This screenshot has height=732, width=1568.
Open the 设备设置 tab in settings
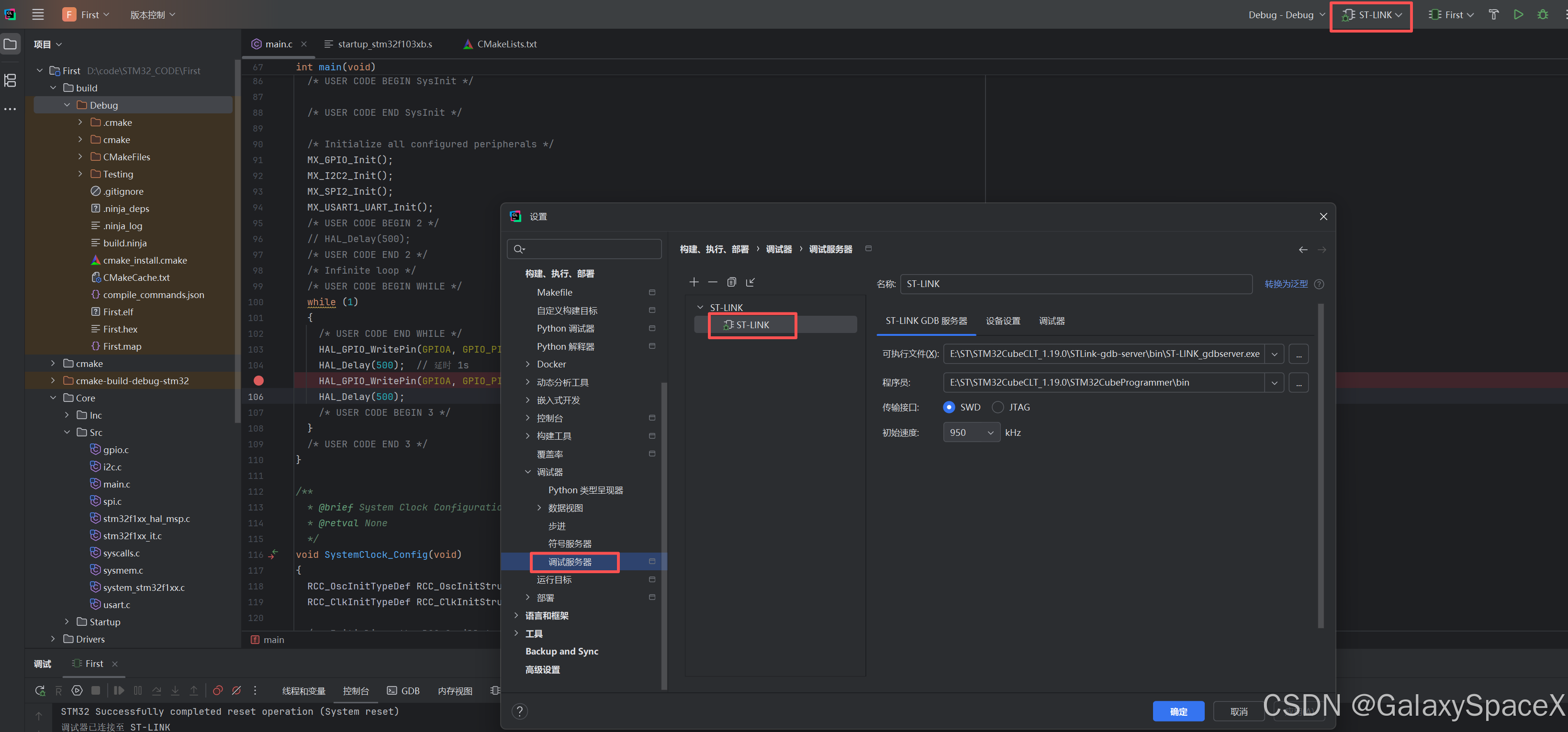[1003, 321]
